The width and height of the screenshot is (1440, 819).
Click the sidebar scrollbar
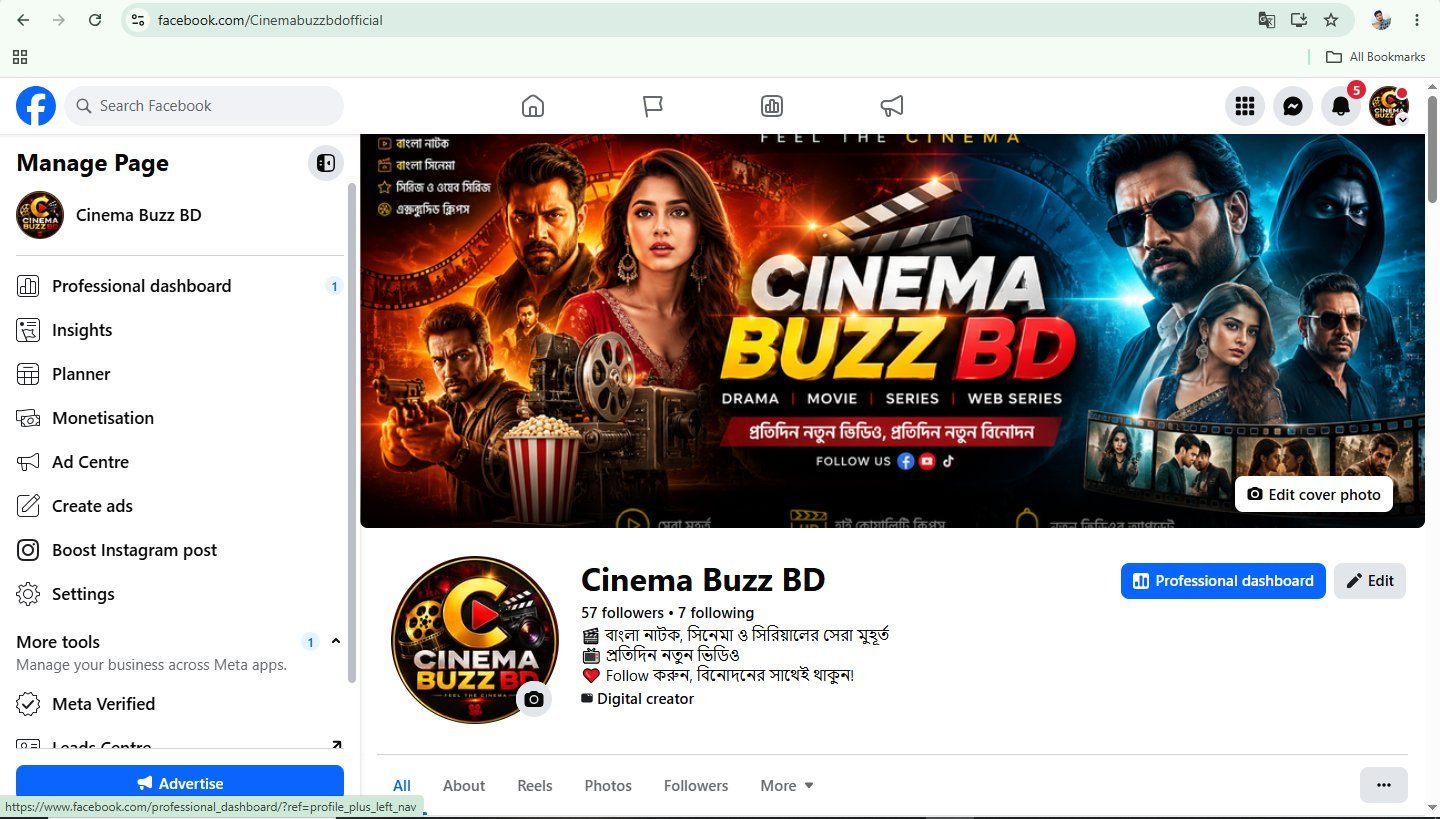point(352,434)
